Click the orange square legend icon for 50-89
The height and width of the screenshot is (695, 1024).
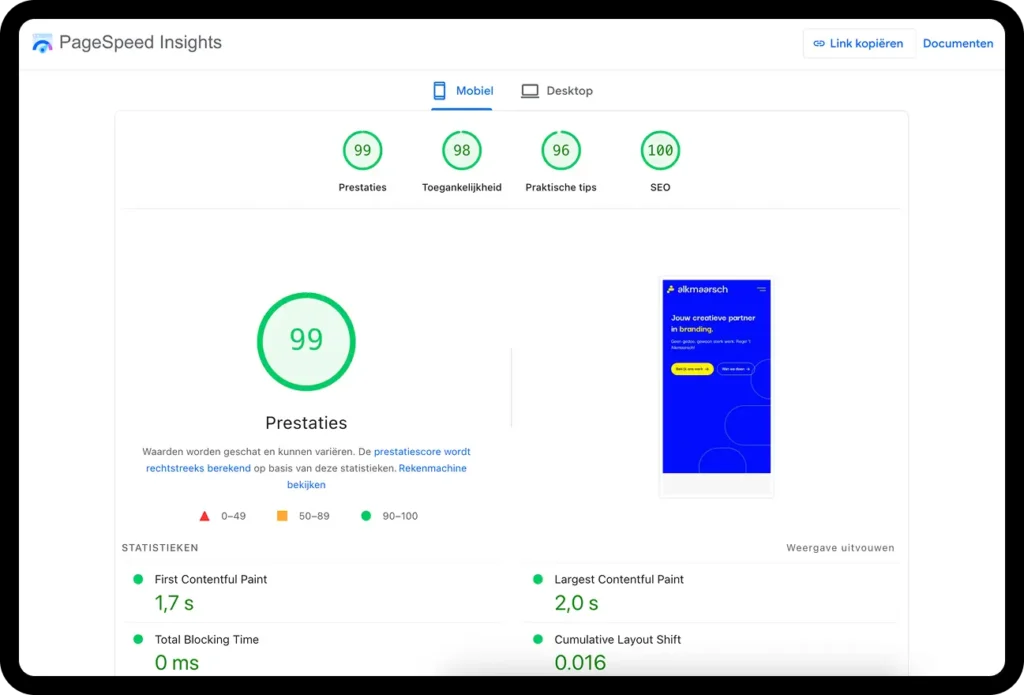click(x=282, y=515)
